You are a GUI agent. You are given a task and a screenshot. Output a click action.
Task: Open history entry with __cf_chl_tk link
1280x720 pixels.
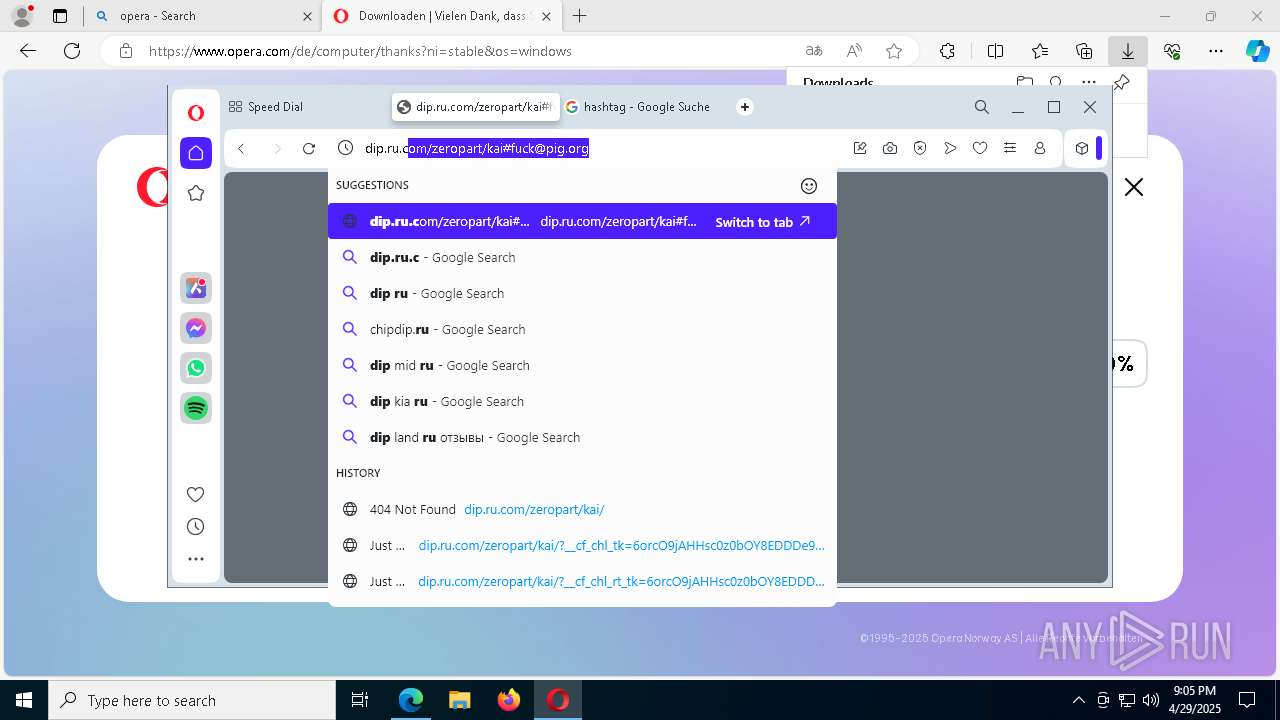[582, 545]
